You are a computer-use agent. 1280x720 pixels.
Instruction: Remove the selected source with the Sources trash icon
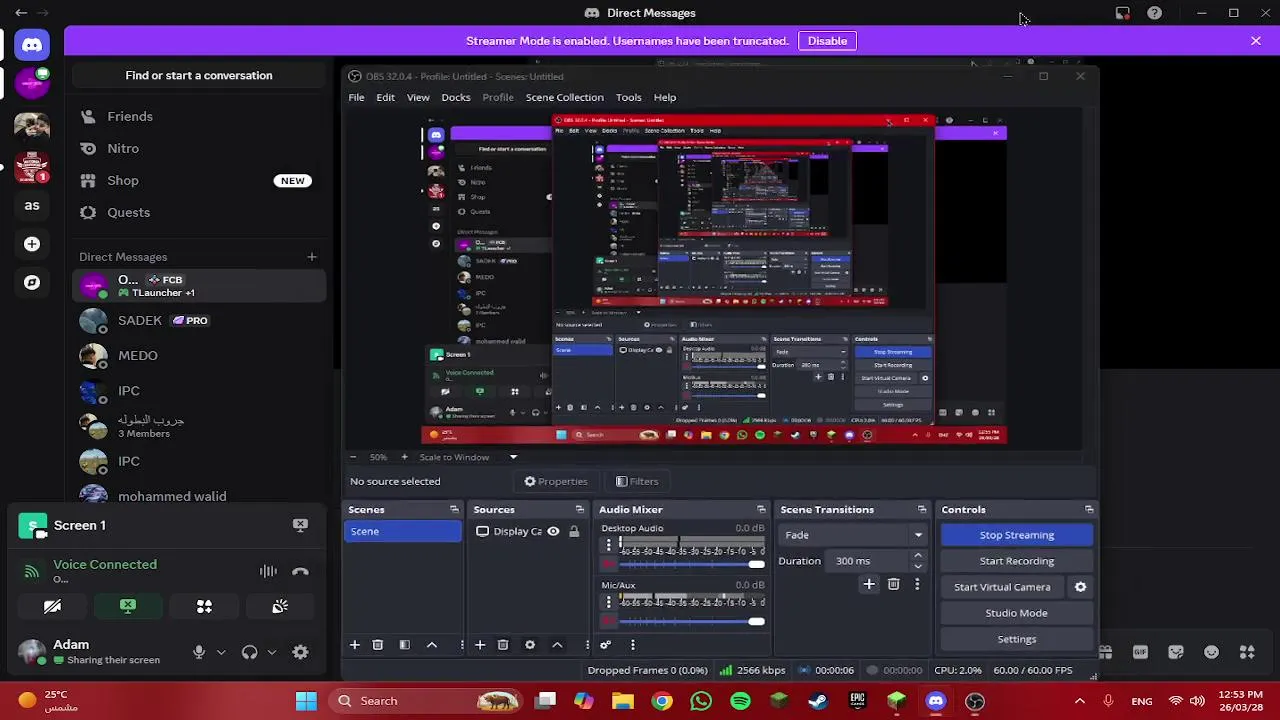click(x=503, y=645)
